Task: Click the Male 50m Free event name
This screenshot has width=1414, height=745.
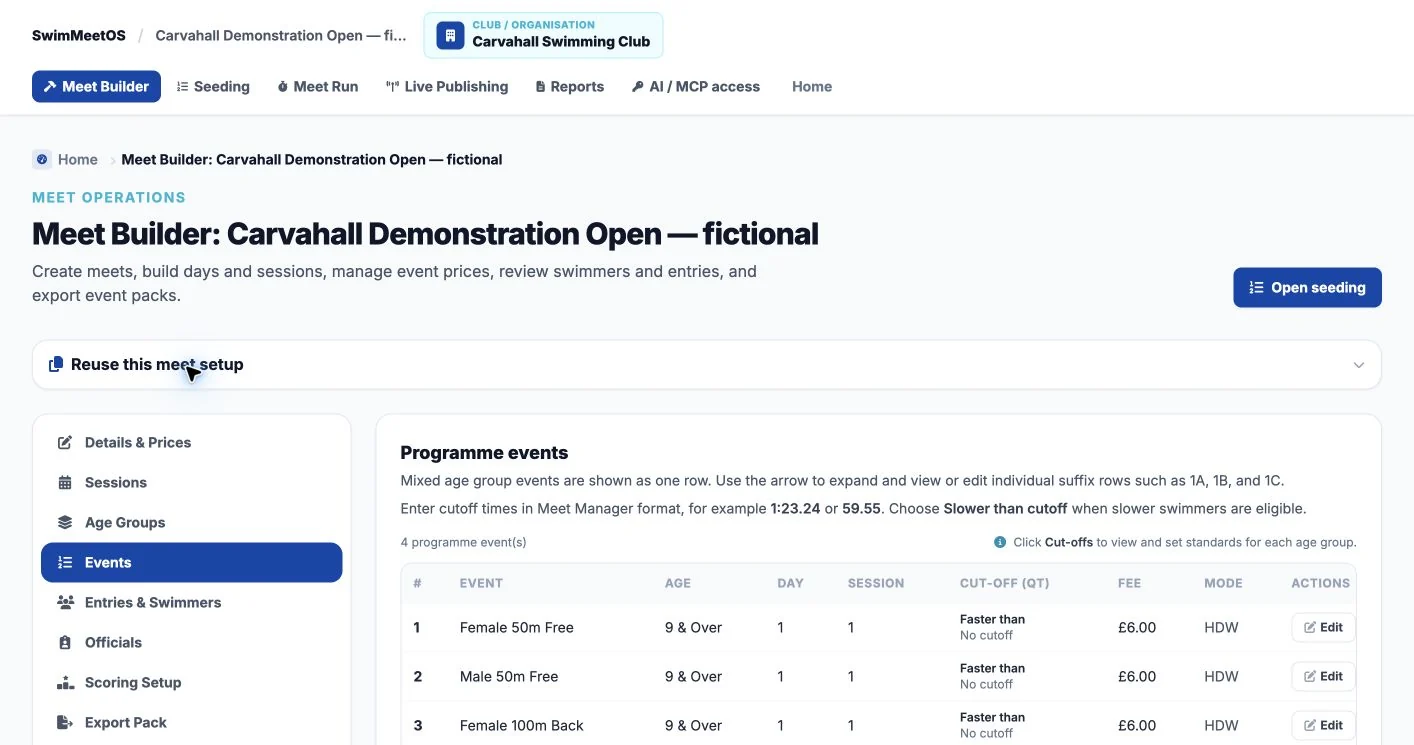Action: [509, 676]
